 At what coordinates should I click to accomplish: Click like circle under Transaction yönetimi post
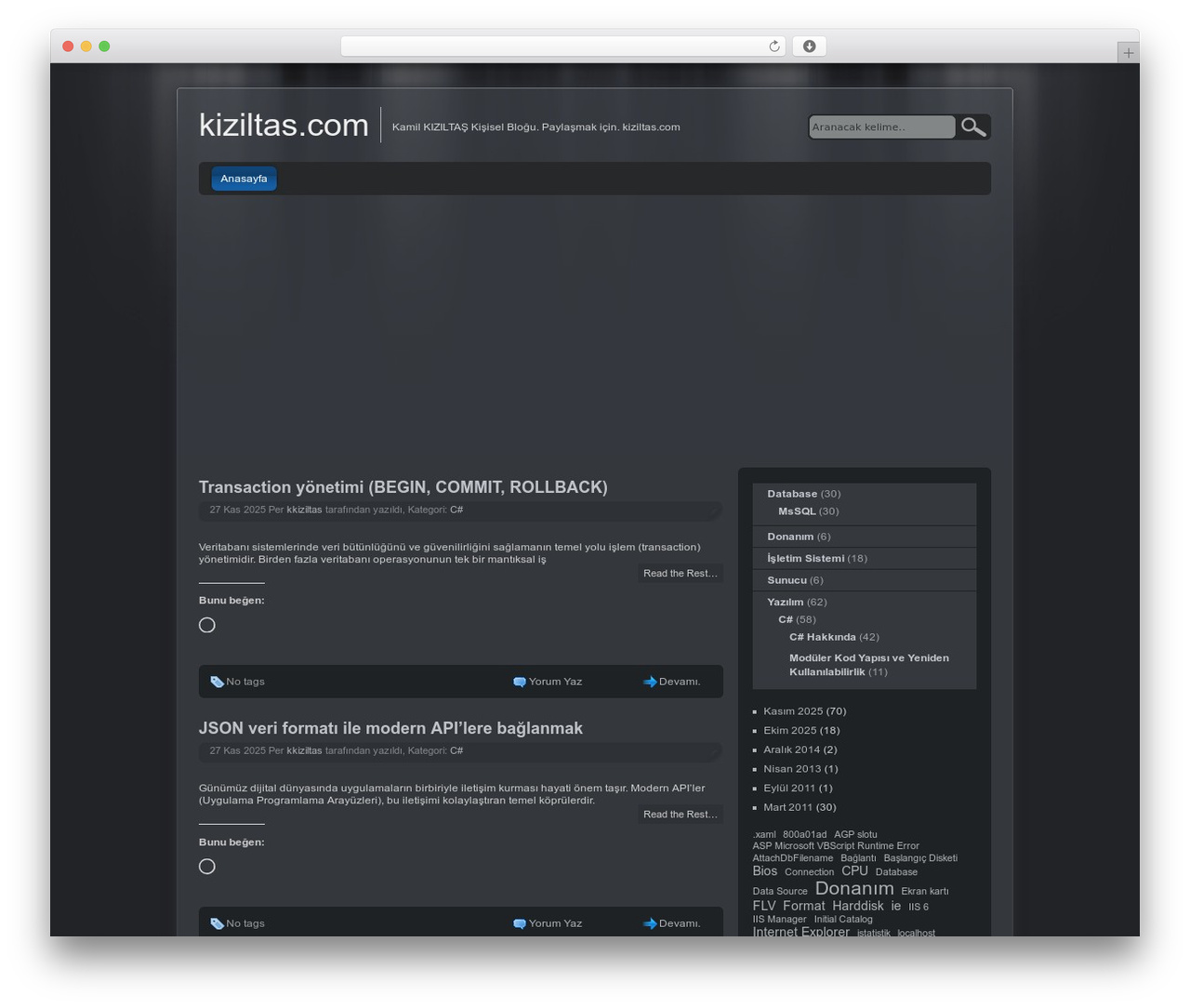(x=207, y=625)
